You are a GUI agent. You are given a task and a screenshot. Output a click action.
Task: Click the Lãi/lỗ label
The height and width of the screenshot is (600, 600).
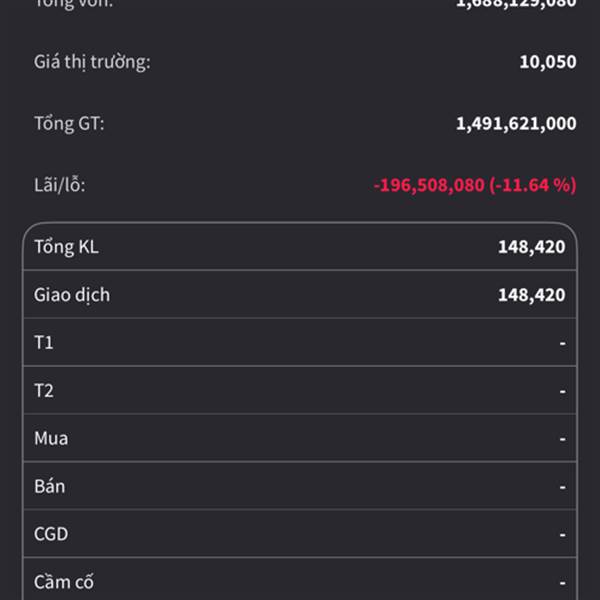[x=62, y=185]
